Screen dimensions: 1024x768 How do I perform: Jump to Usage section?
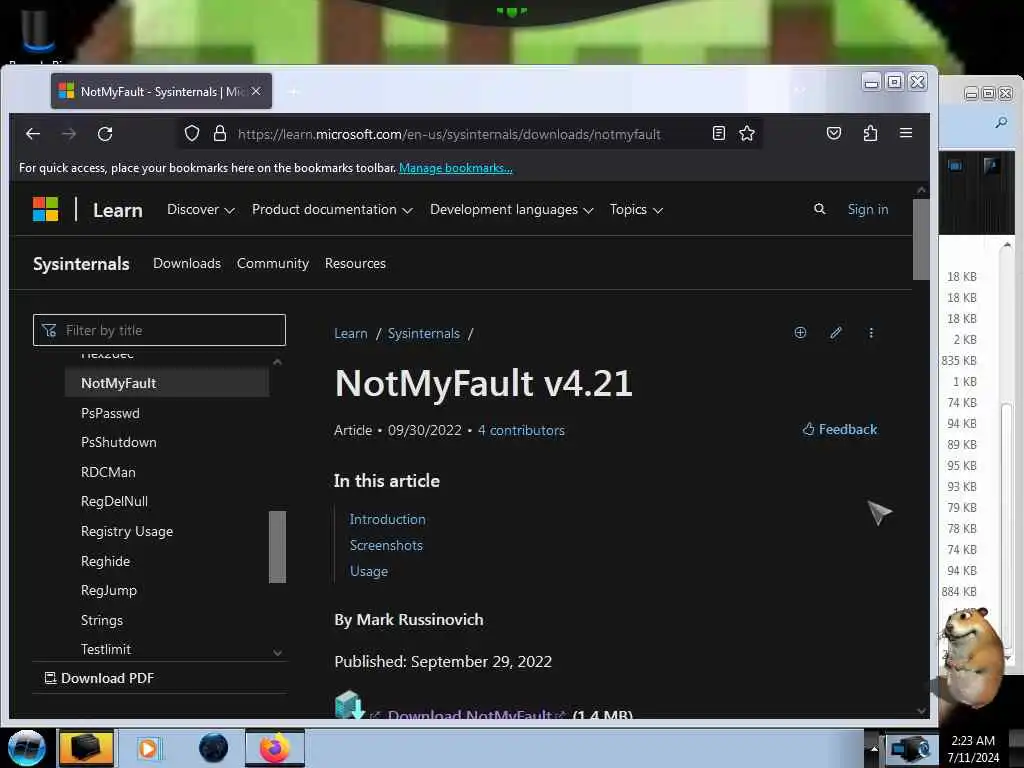369,571
